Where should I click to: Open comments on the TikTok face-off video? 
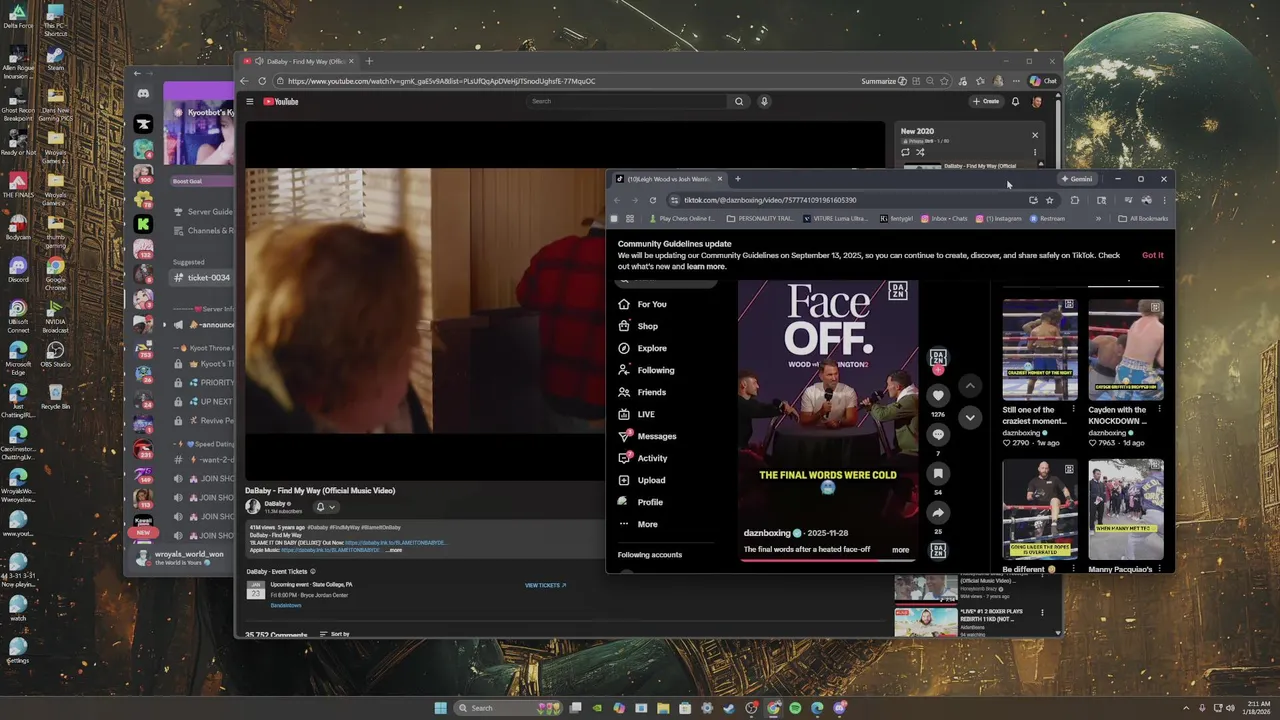click(x=938, y=435)
